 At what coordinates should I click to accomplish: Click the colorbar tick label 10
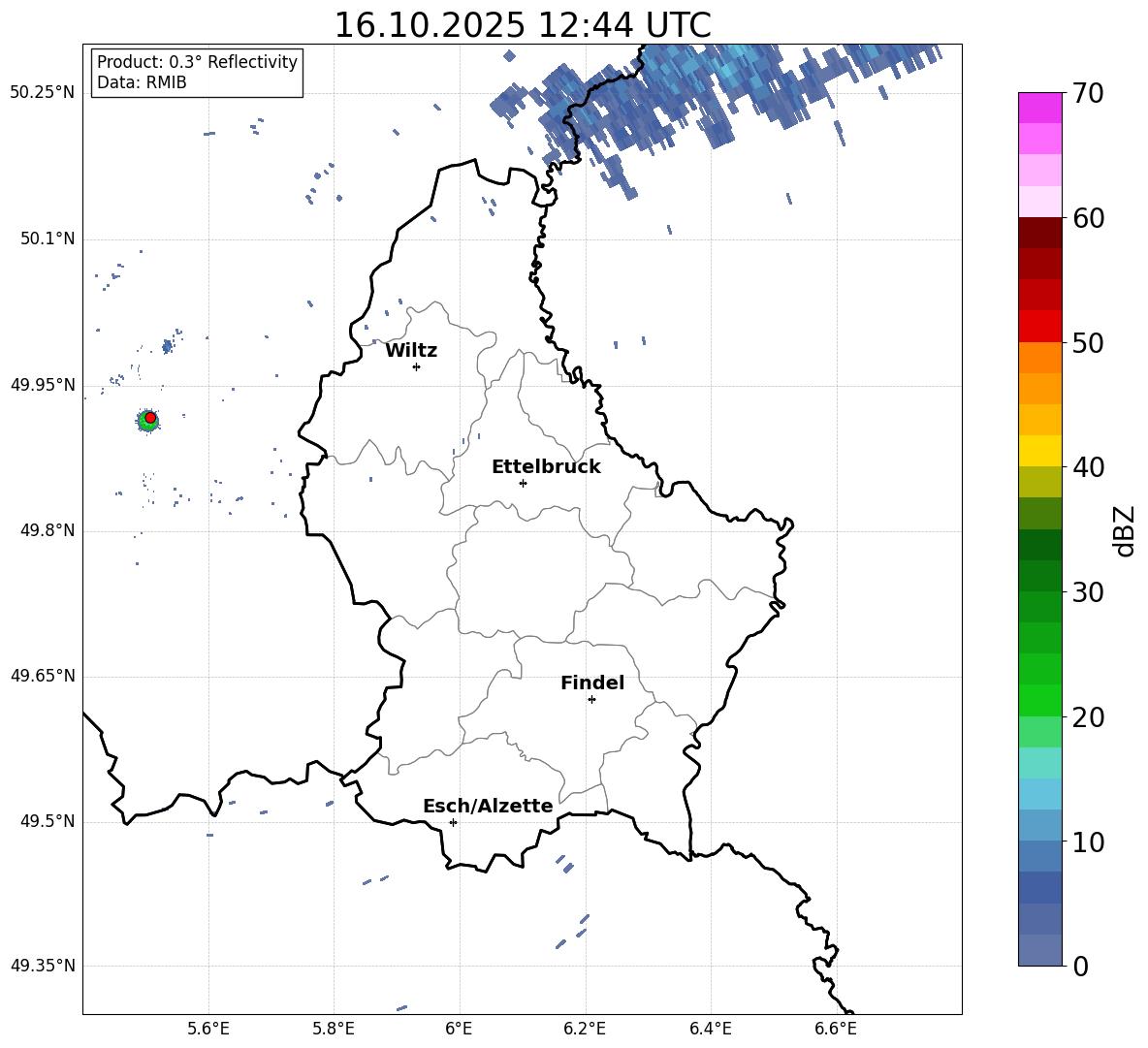pos(1088,842)
